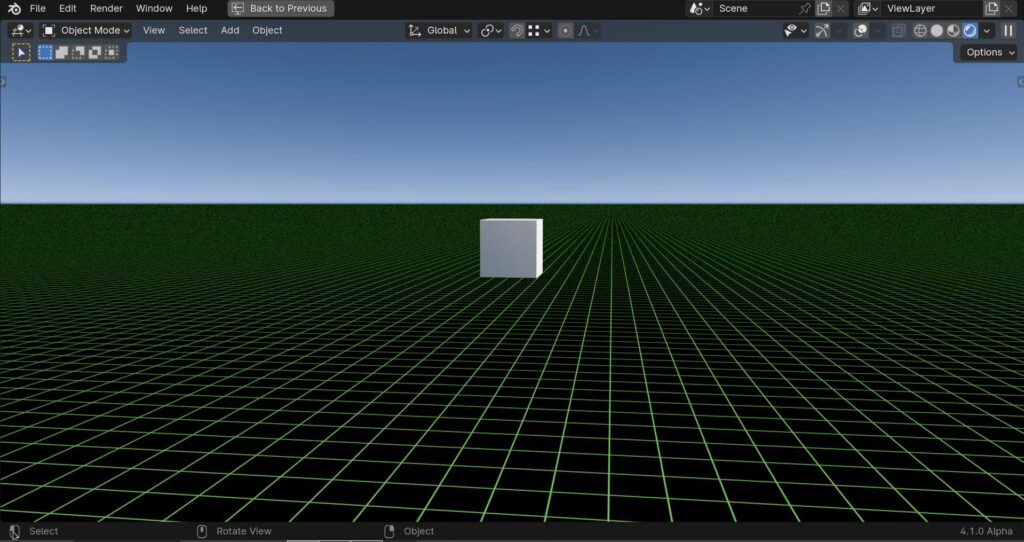The height and width of the screenshot is (542, 1024).
Task: Click the Back to Previous button
Action: click(x=281, y=8)
